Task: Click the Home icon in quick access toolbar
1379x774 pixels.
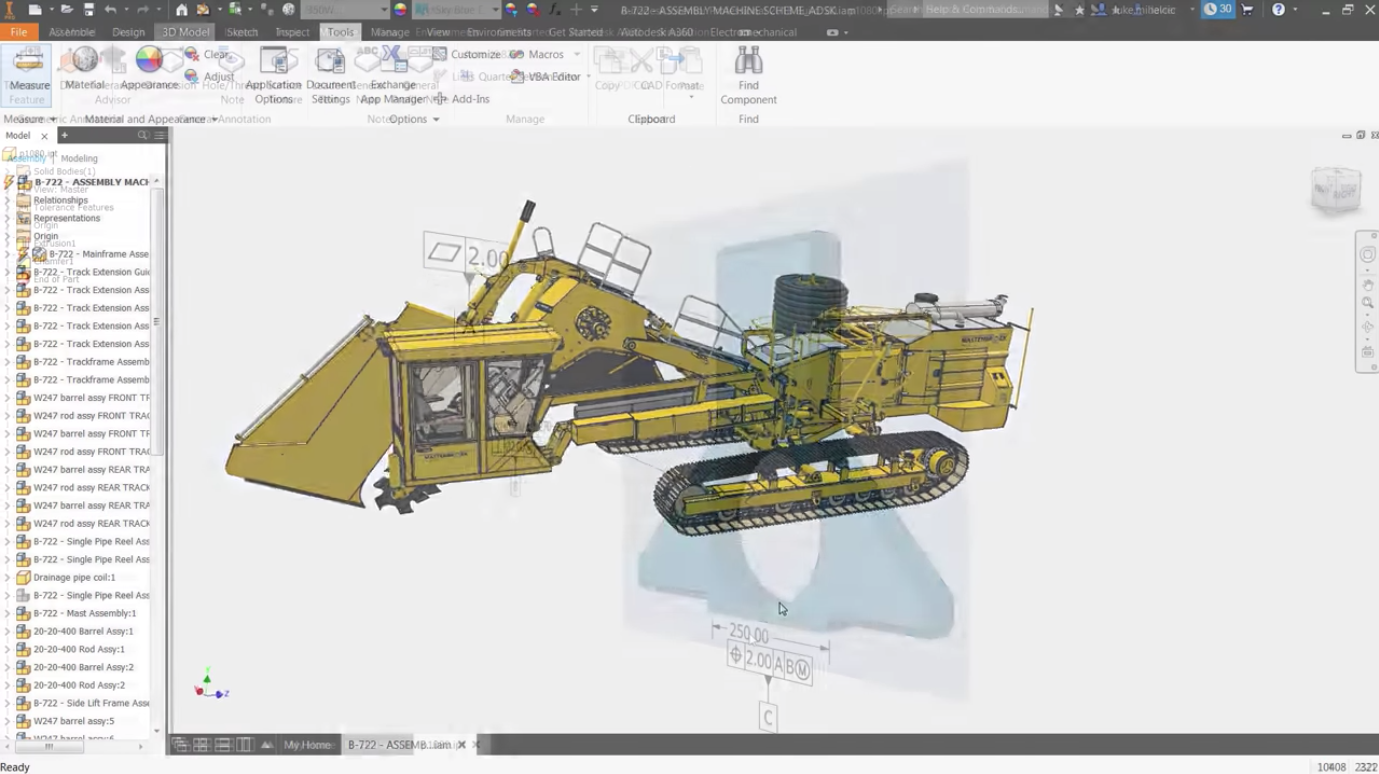Action: (181, 10)
